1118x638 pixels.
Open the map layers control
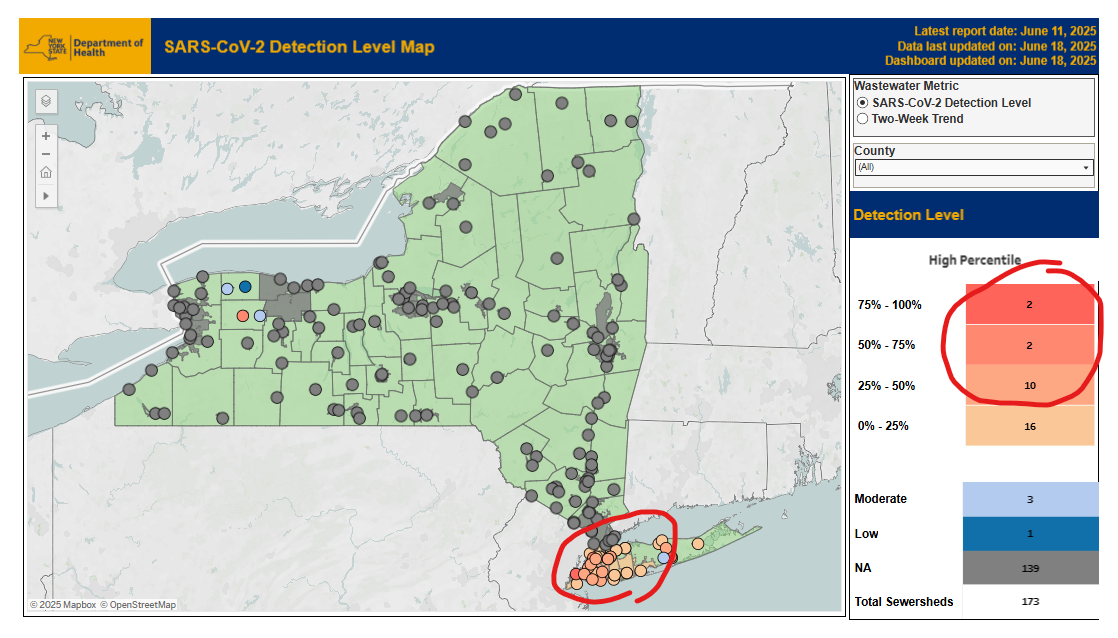(x=46, y=101)
